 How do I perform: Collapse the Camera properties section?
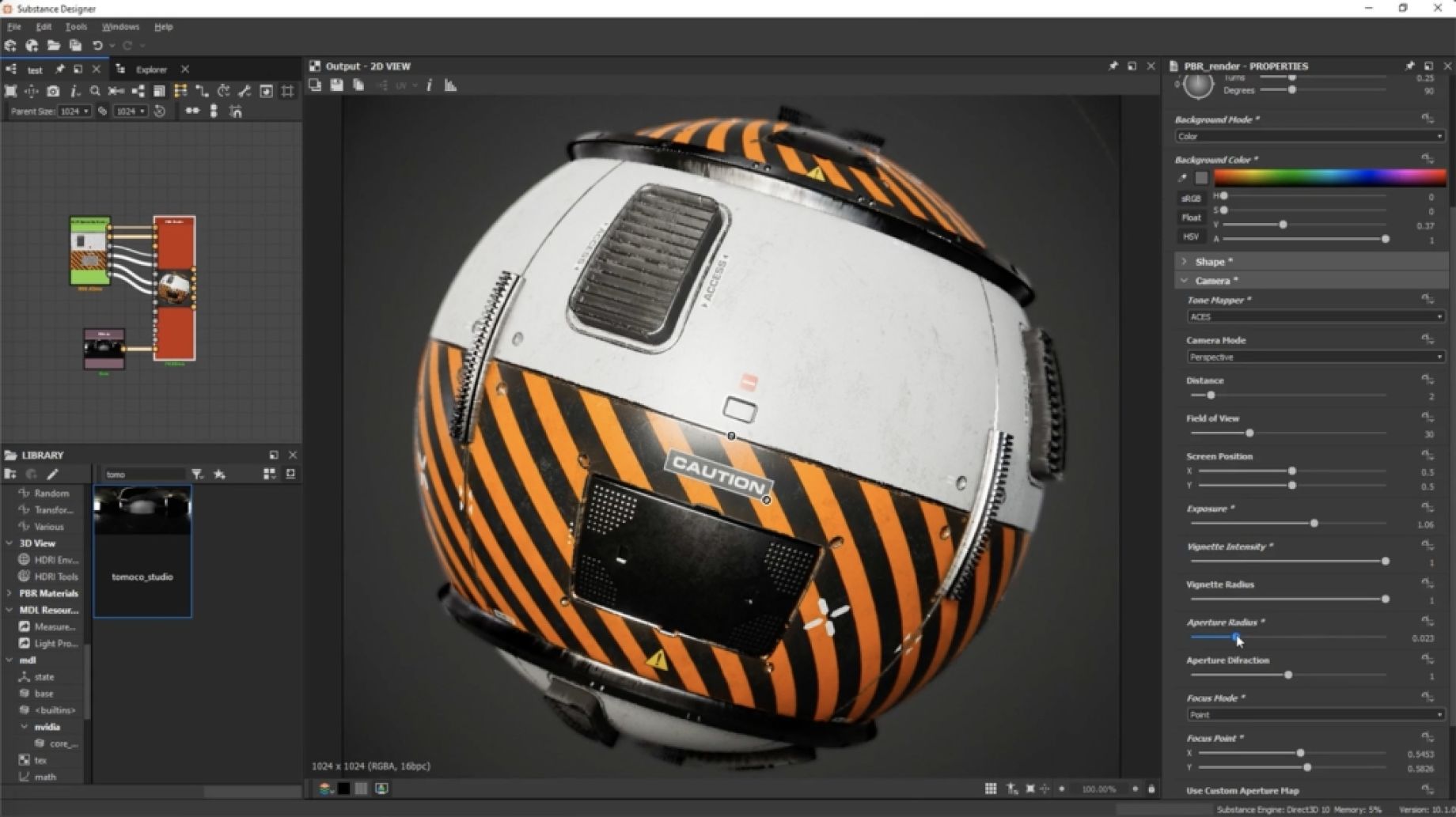pos(1184,281)
